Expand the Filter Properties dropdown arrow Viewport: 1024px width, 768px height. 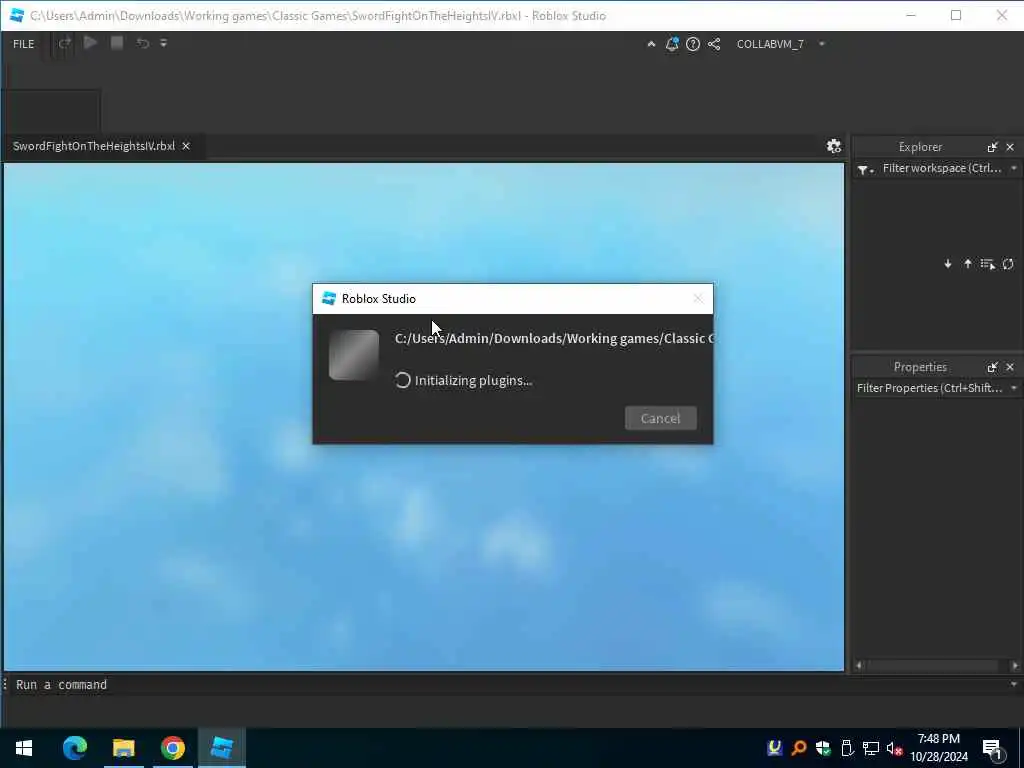pos(1014,388)
